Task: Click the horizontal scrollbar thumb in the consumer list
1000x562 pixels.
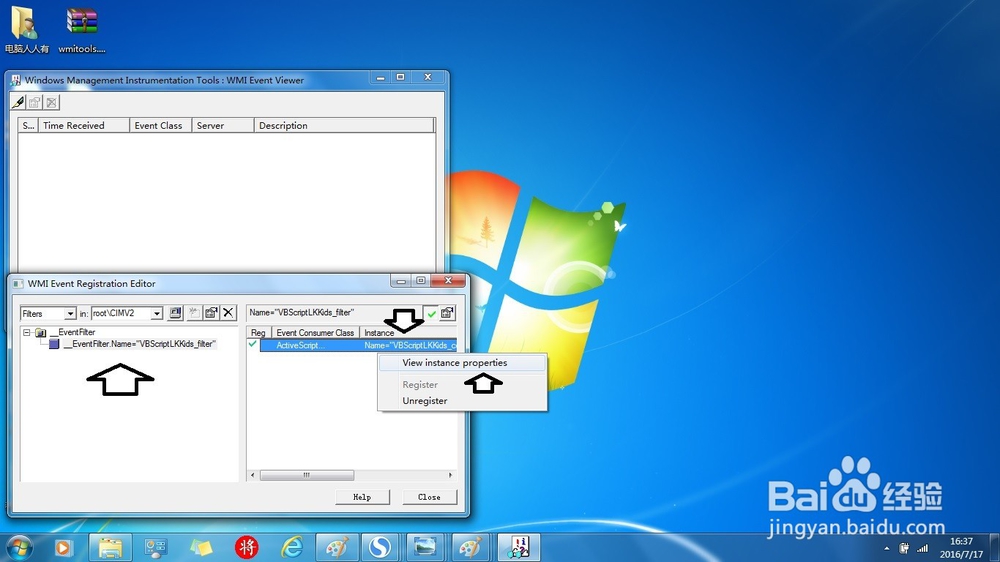Action: (x=307, y=475)
